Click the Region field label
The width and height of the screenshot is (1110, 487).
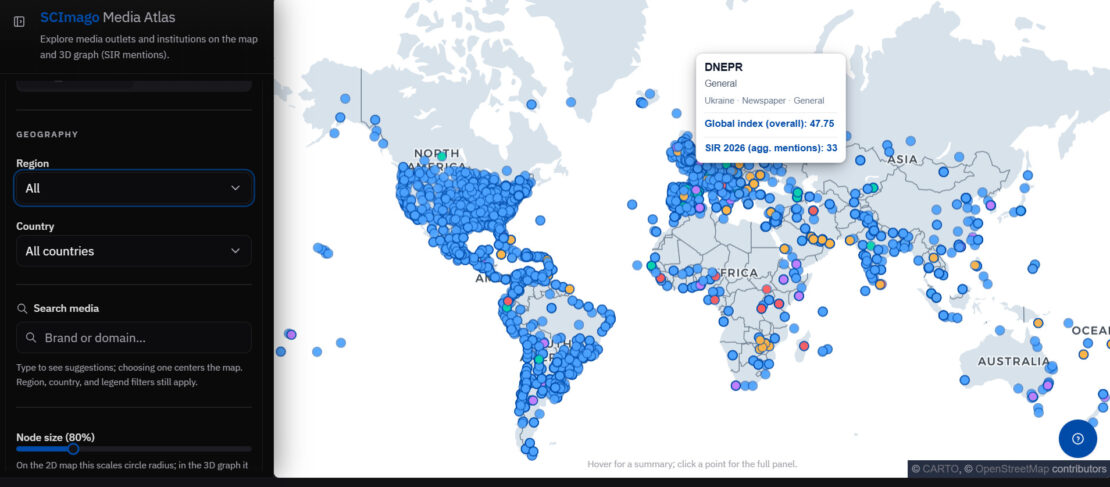[33, 164]
